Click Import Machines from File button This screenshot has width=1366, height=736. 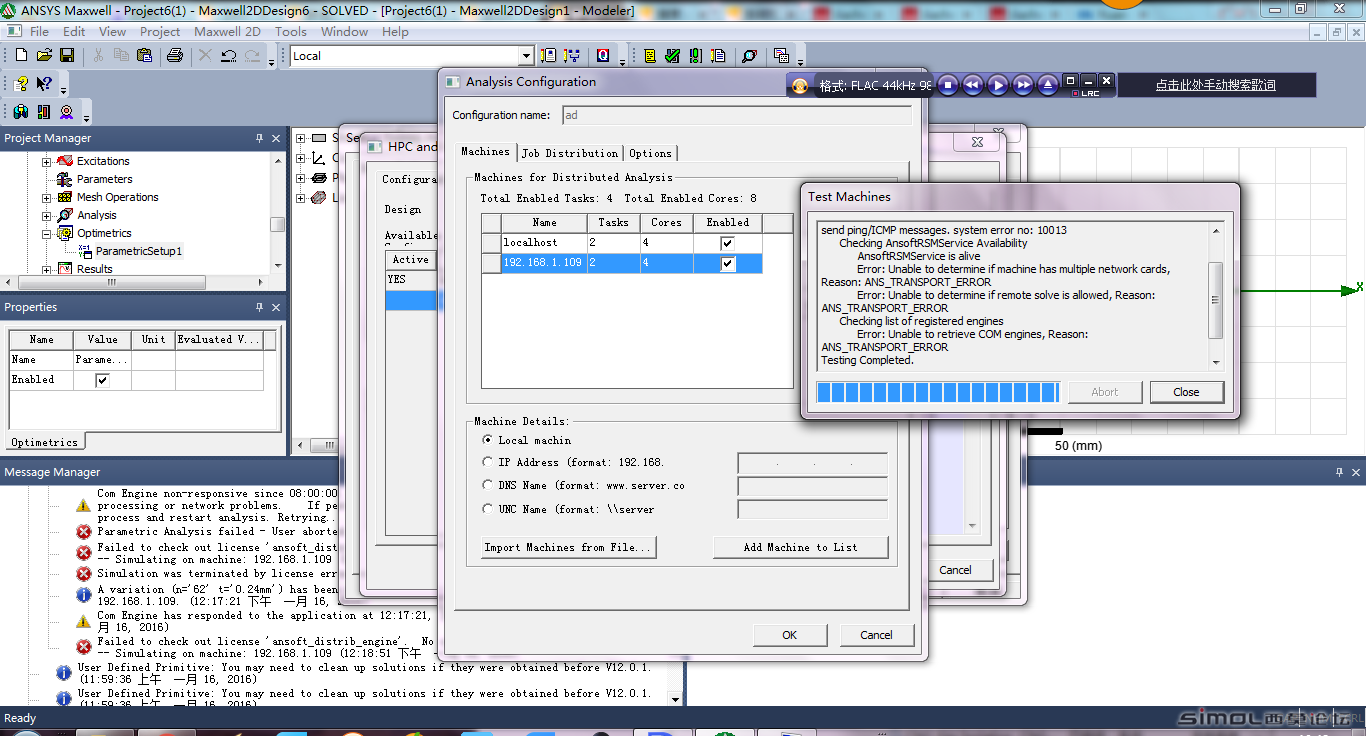[568, 547]
